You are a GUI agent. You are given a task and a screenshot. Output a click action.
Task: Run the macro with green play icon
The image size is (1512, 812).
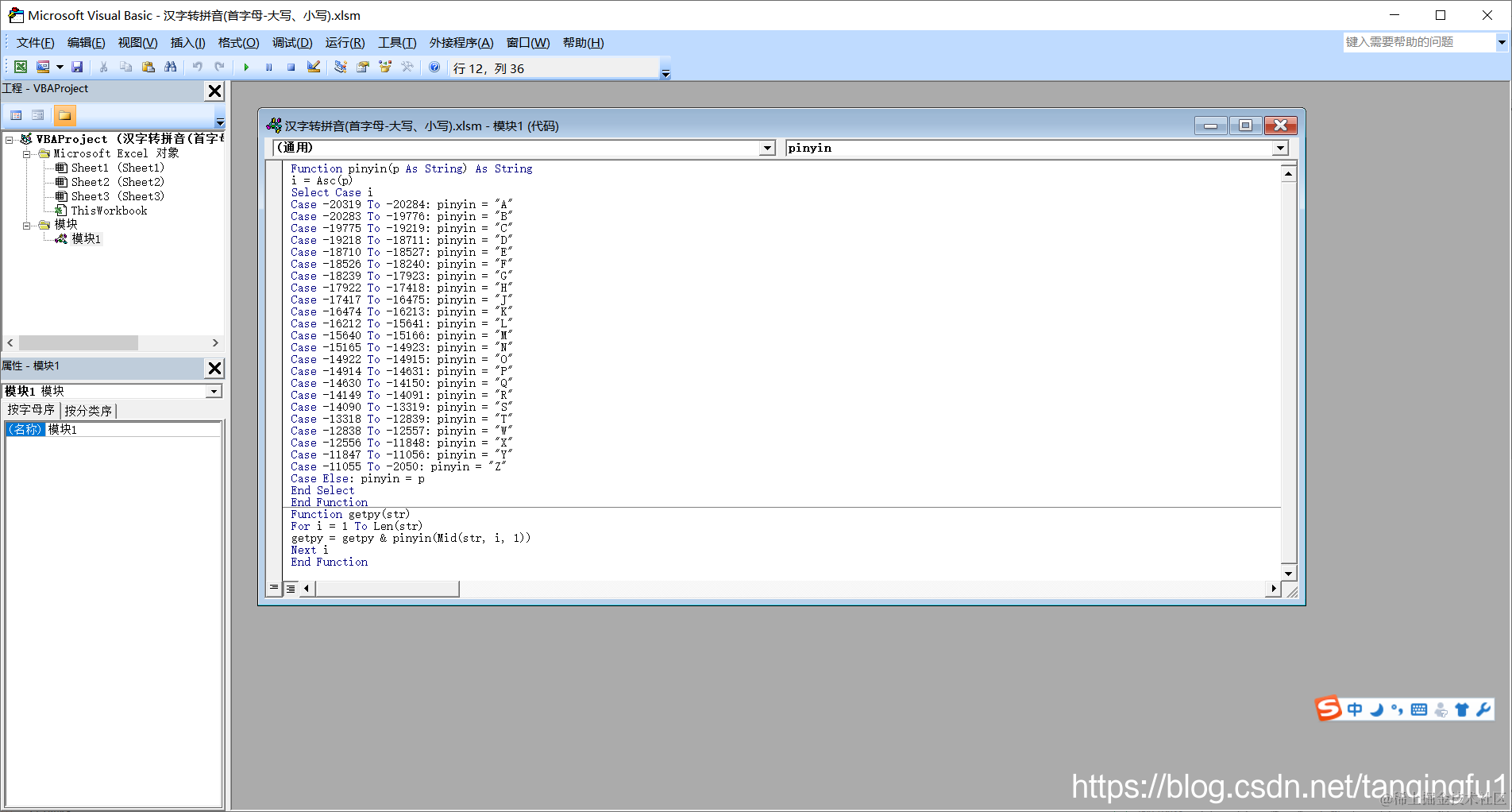pyautogui.click(x=246, y=68)
